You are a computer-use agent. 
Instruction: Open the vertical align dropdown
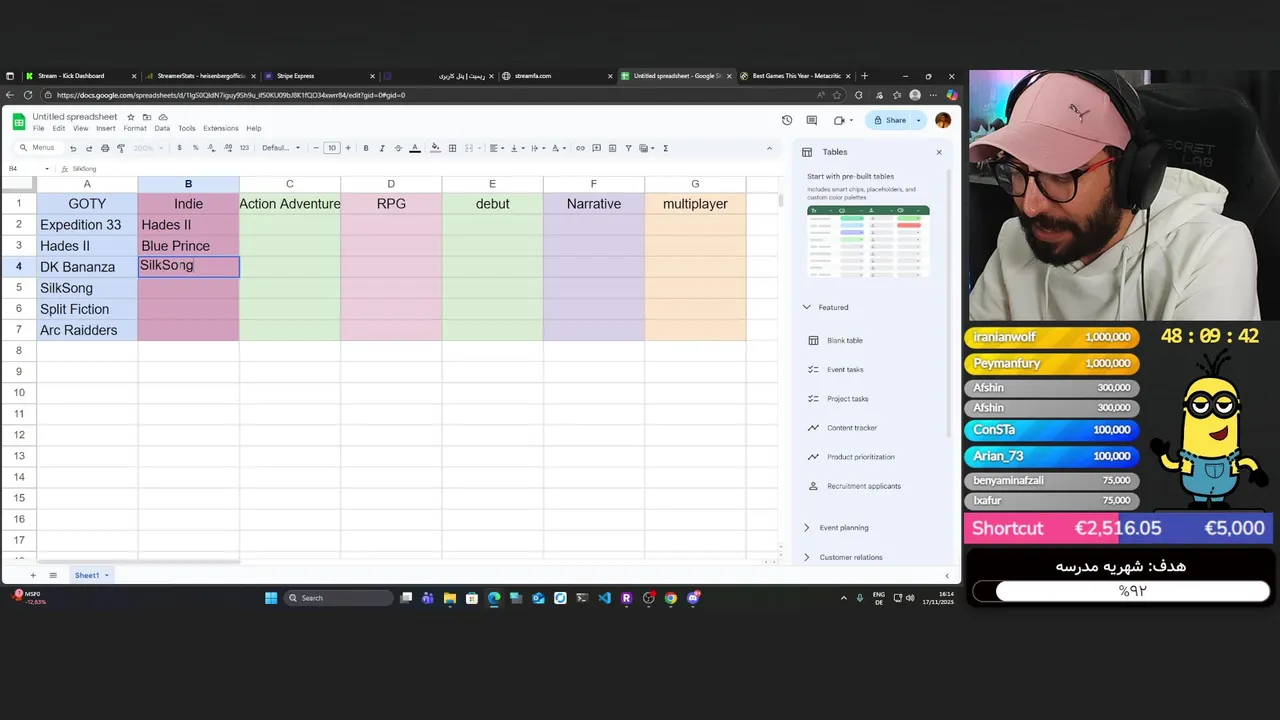(517, 148)
